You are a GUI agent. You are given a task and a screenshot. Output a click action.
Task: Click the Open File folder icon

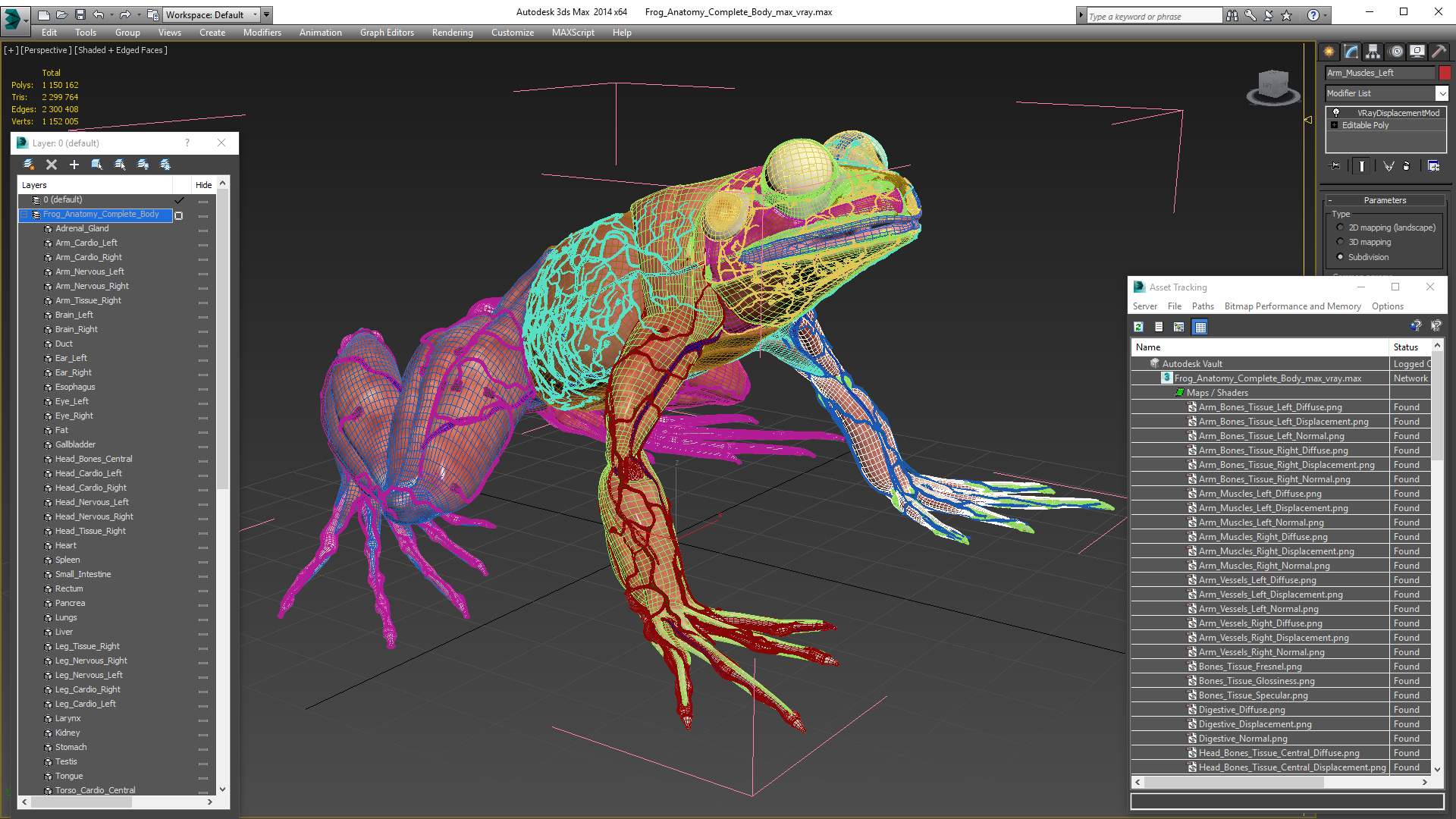click(61, 14)
